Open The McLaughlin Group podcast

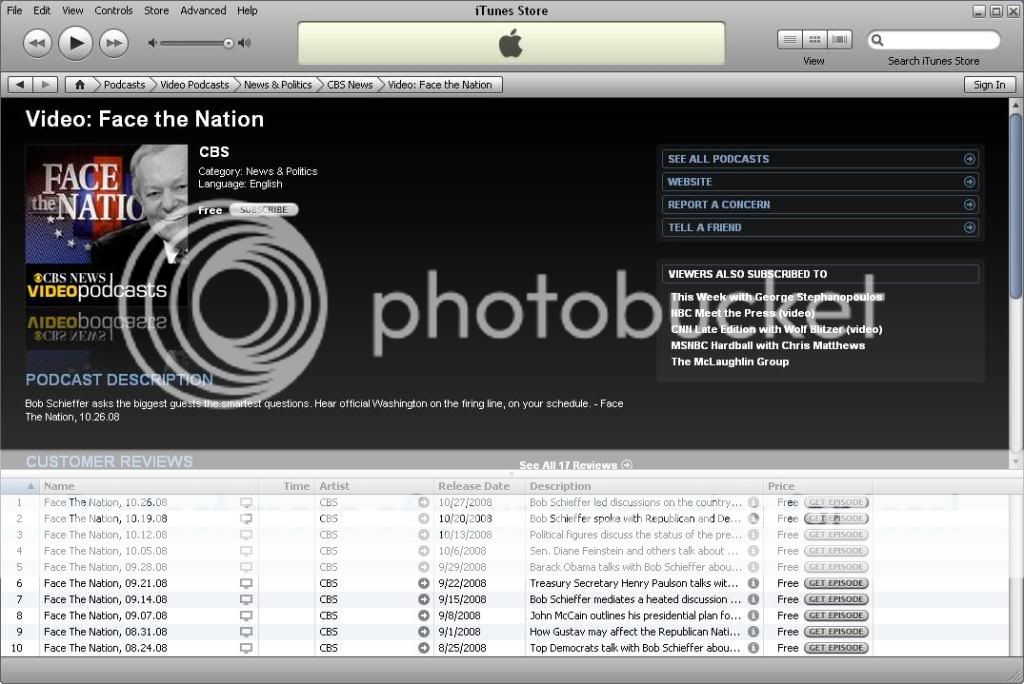730,361
